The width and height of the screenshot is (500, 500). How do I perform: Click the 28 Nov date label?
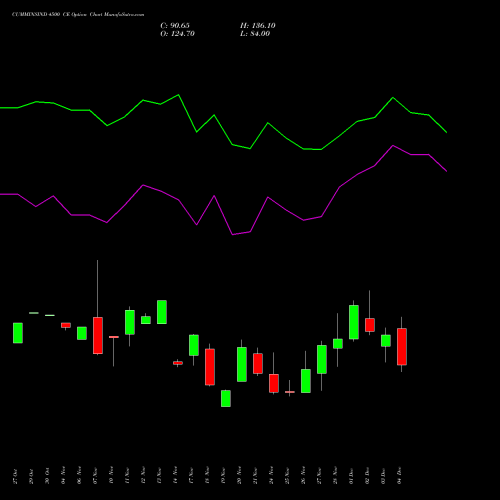point(335,476)
